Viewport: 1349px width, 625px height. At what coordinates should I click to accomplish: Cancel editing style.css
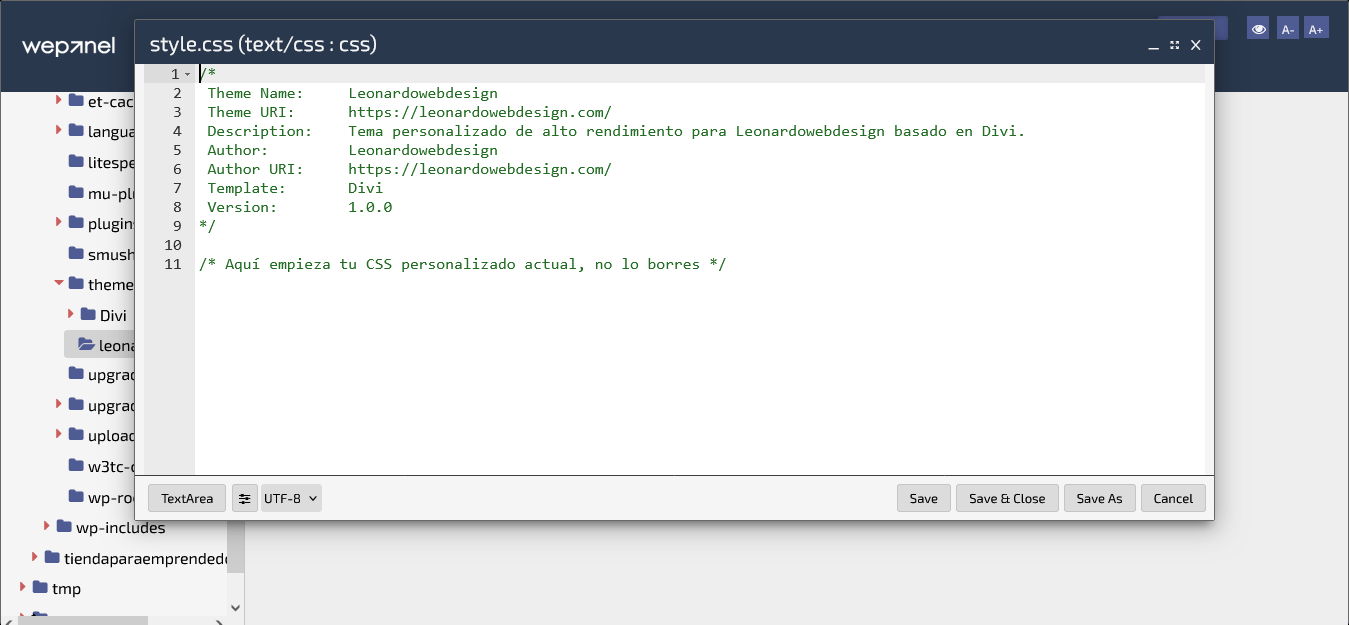(1173, 498)
